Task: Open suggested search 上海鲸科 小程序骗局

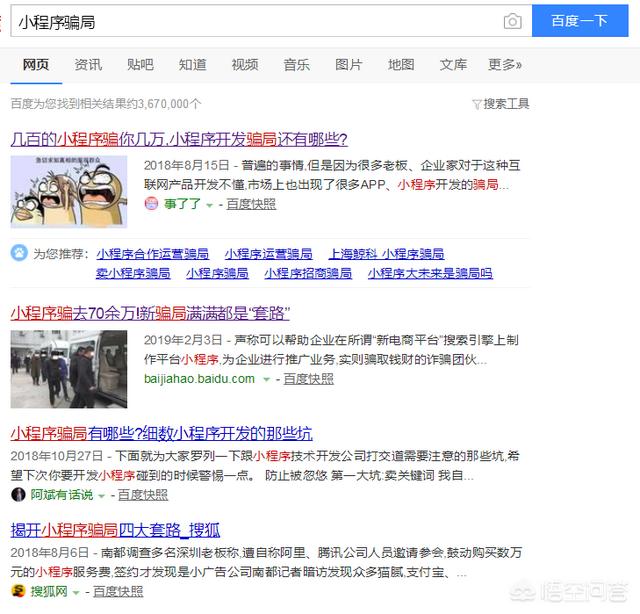Action: [386, 254]
